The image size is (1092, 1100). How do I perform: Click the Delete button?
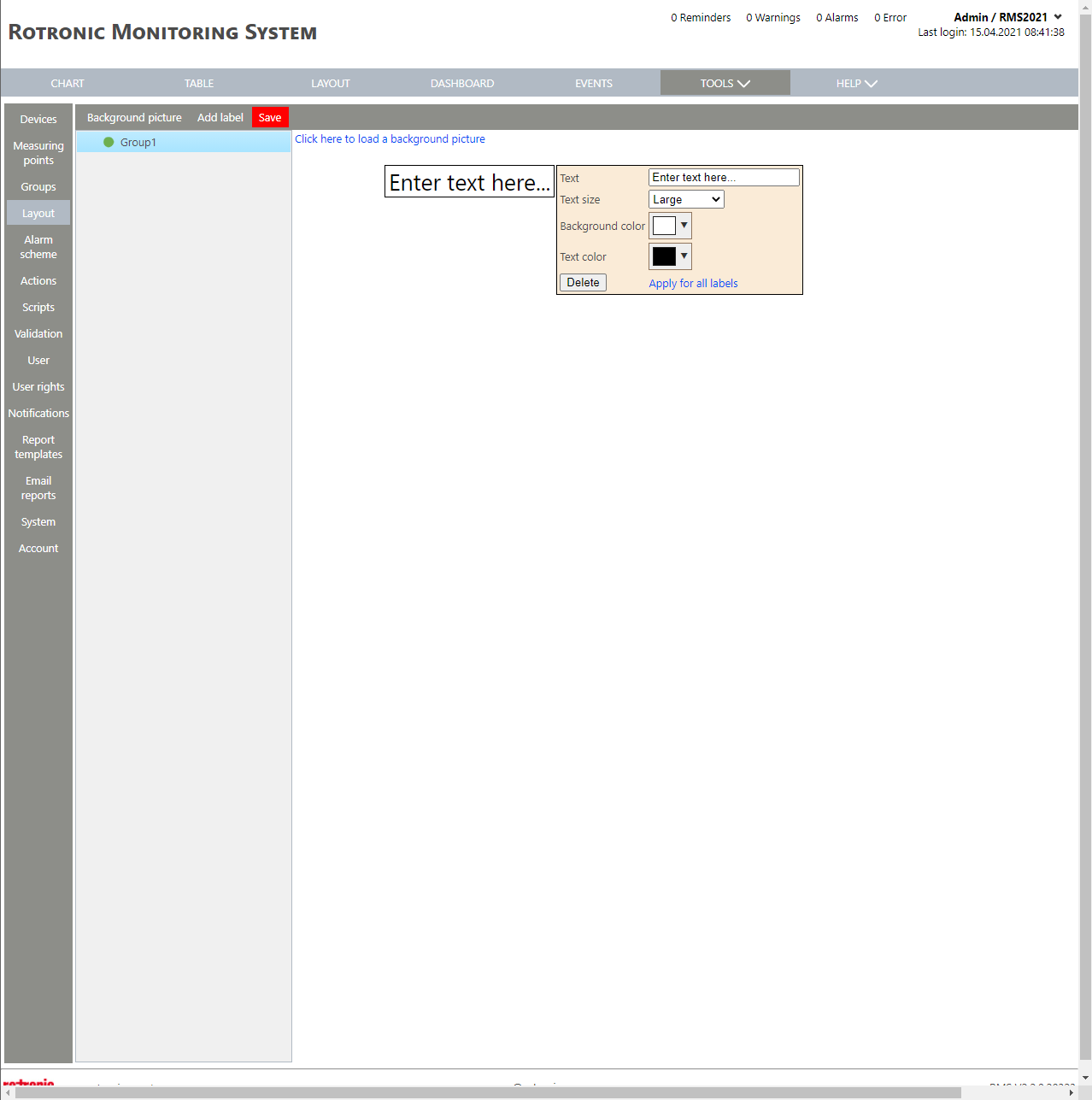583,282
